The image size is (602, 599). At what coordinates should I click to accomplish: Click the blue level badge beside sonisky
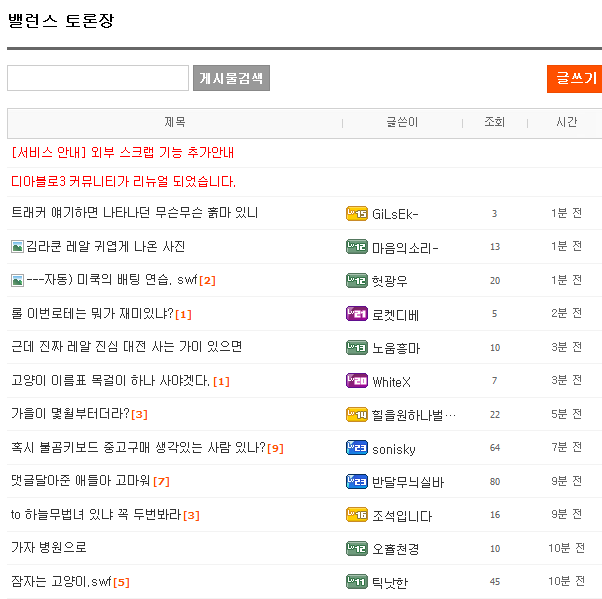[356, 448]
